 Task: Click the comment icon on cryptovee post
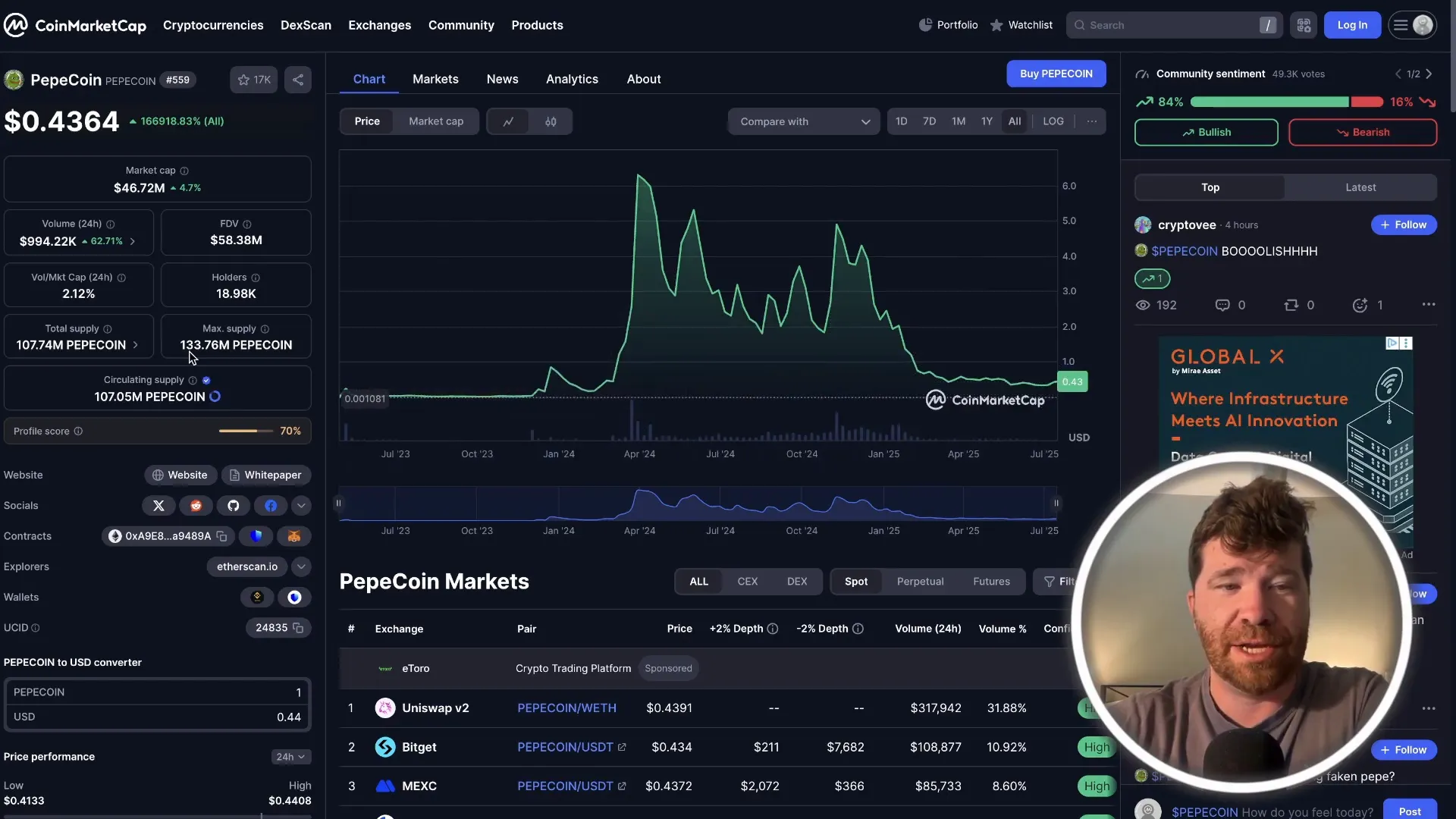tap(1222, 305)
